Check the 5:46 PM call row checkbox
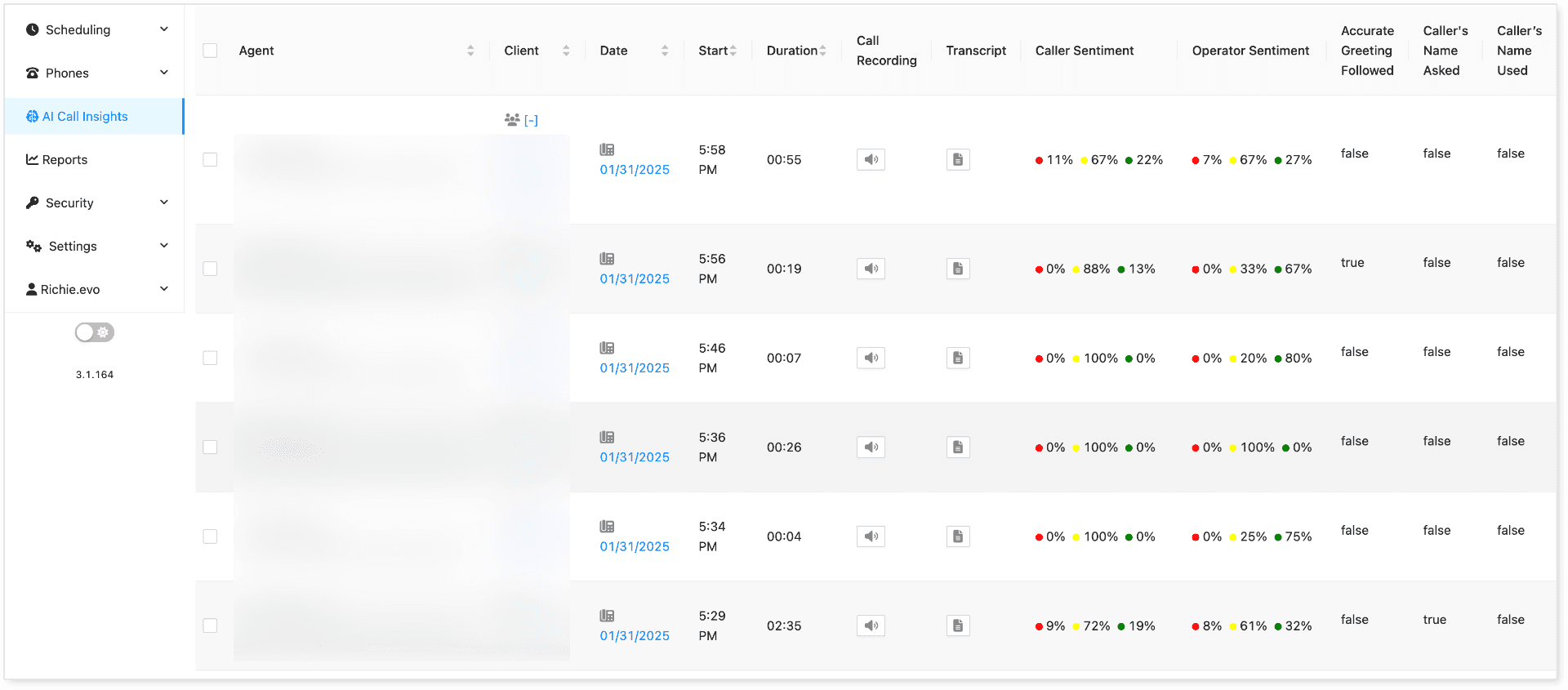 tap(210, 358)
